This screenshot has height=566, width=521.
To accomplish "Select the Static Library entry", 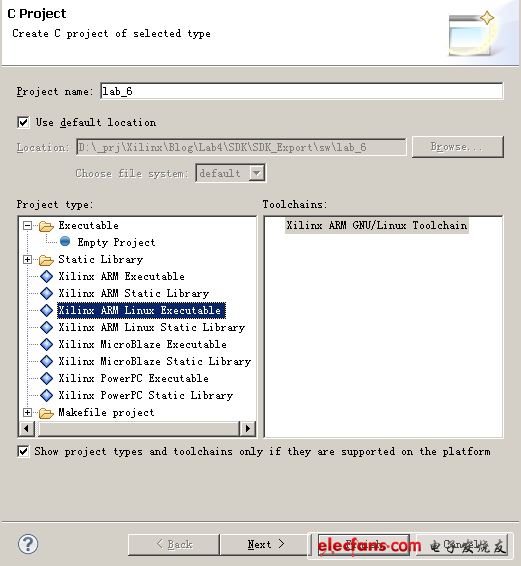I will (x=101, y=260).
